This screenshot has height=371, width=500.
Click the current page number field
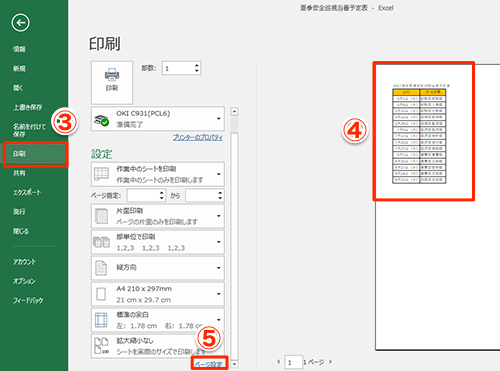coord(293,362)
